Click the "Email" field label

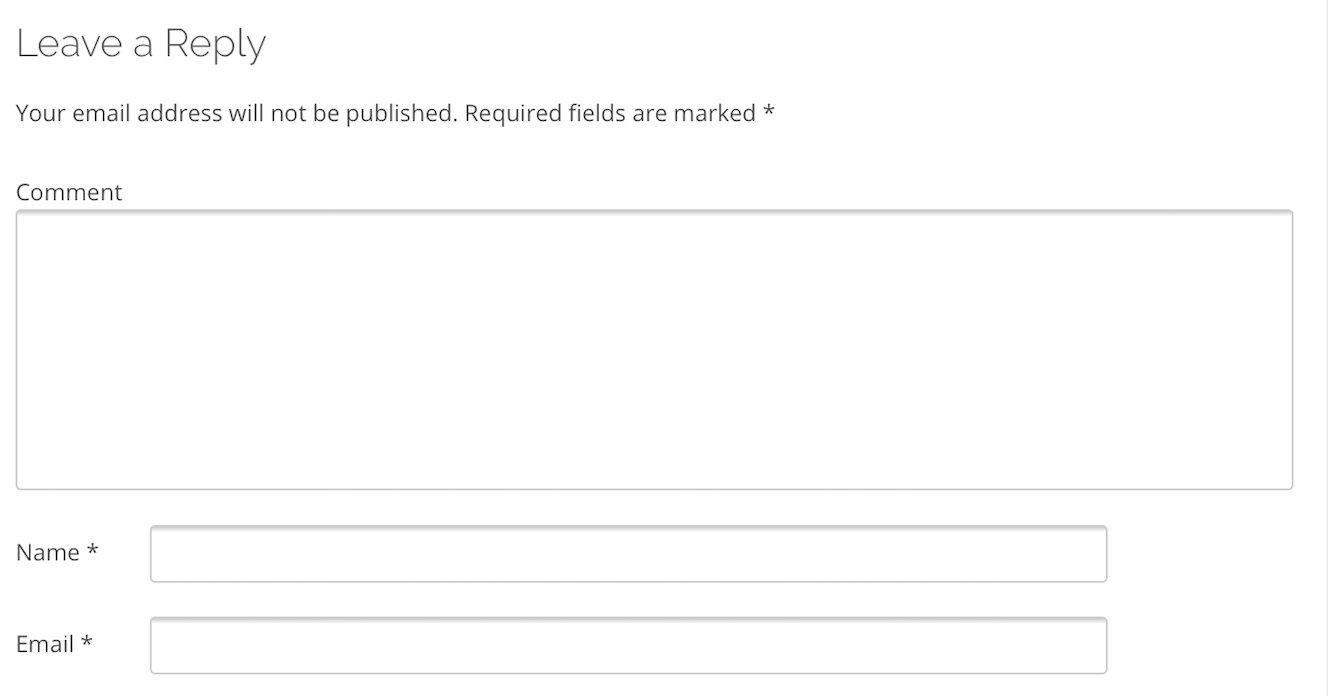coord(45,644)
